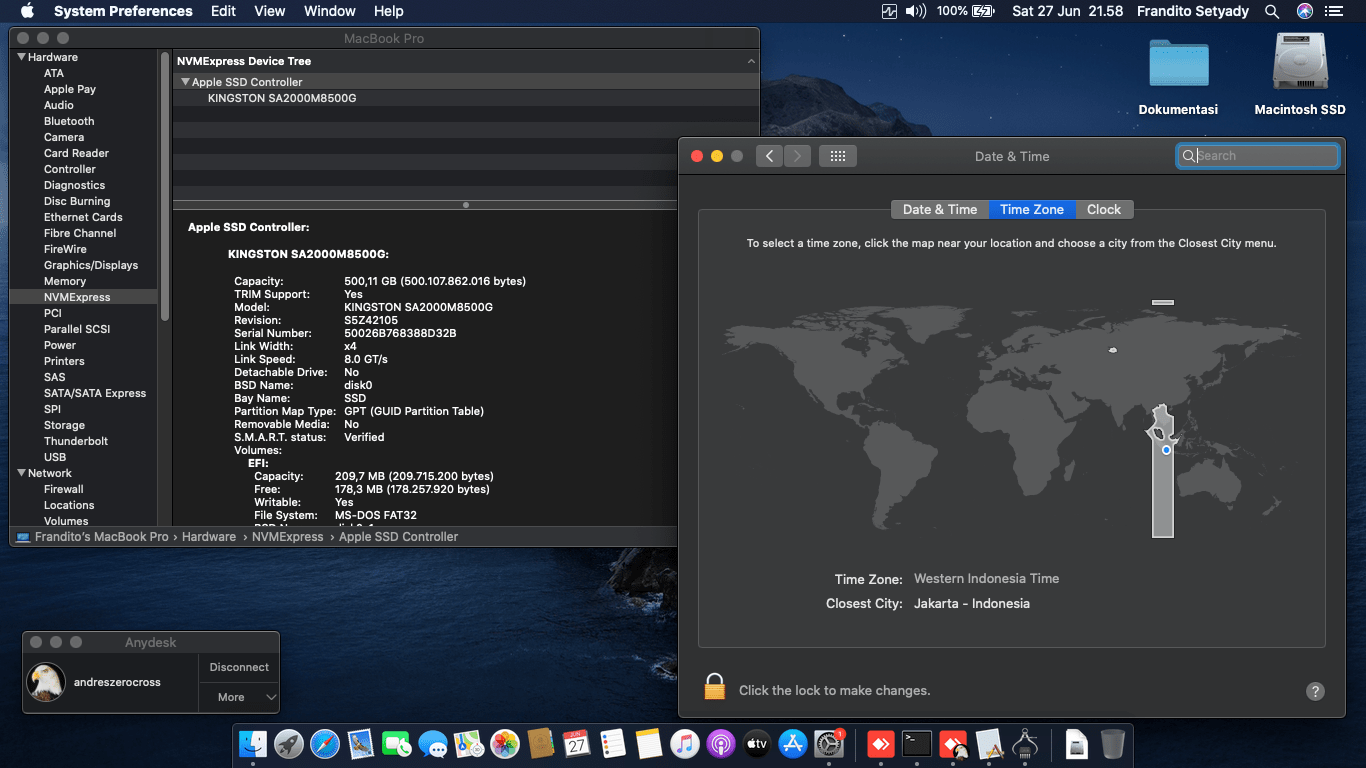
Task: Click Frandito Setyady user name in menu bar
Action: tap(1193, 11)
